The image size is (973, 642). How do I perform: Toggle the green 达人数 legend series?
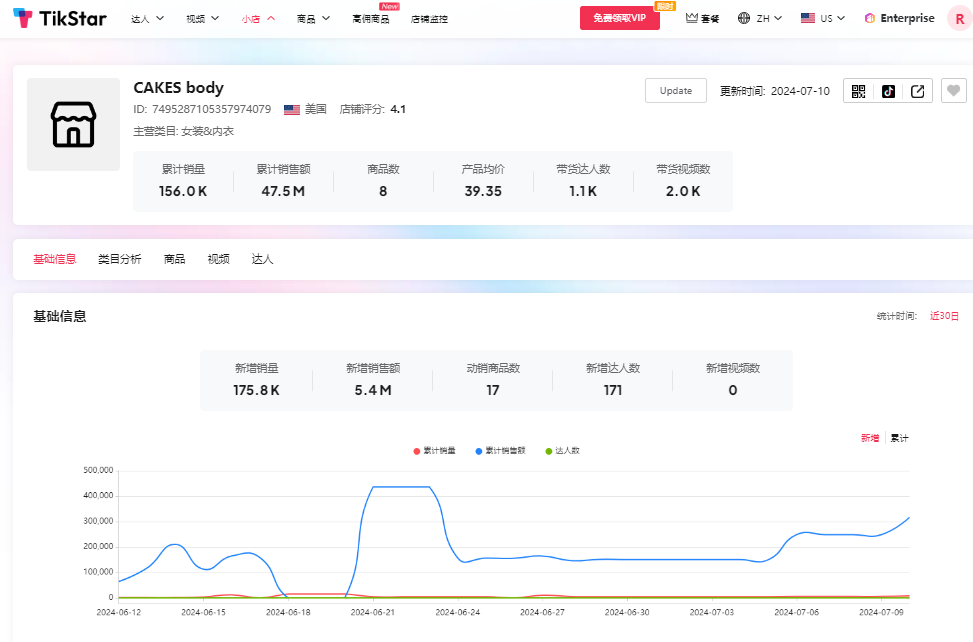(x=562, y=451)
